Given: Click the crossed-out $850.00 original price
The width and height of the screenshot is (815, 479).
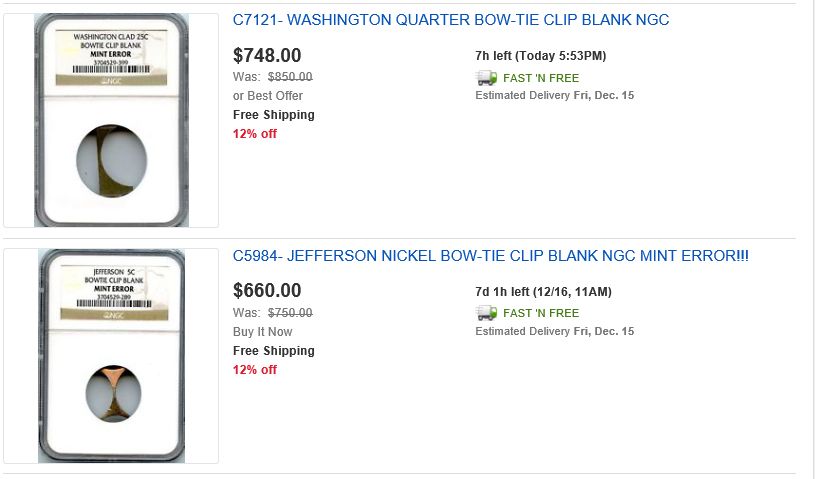Looking at the screenshot, I should click(x=290, y=77).
